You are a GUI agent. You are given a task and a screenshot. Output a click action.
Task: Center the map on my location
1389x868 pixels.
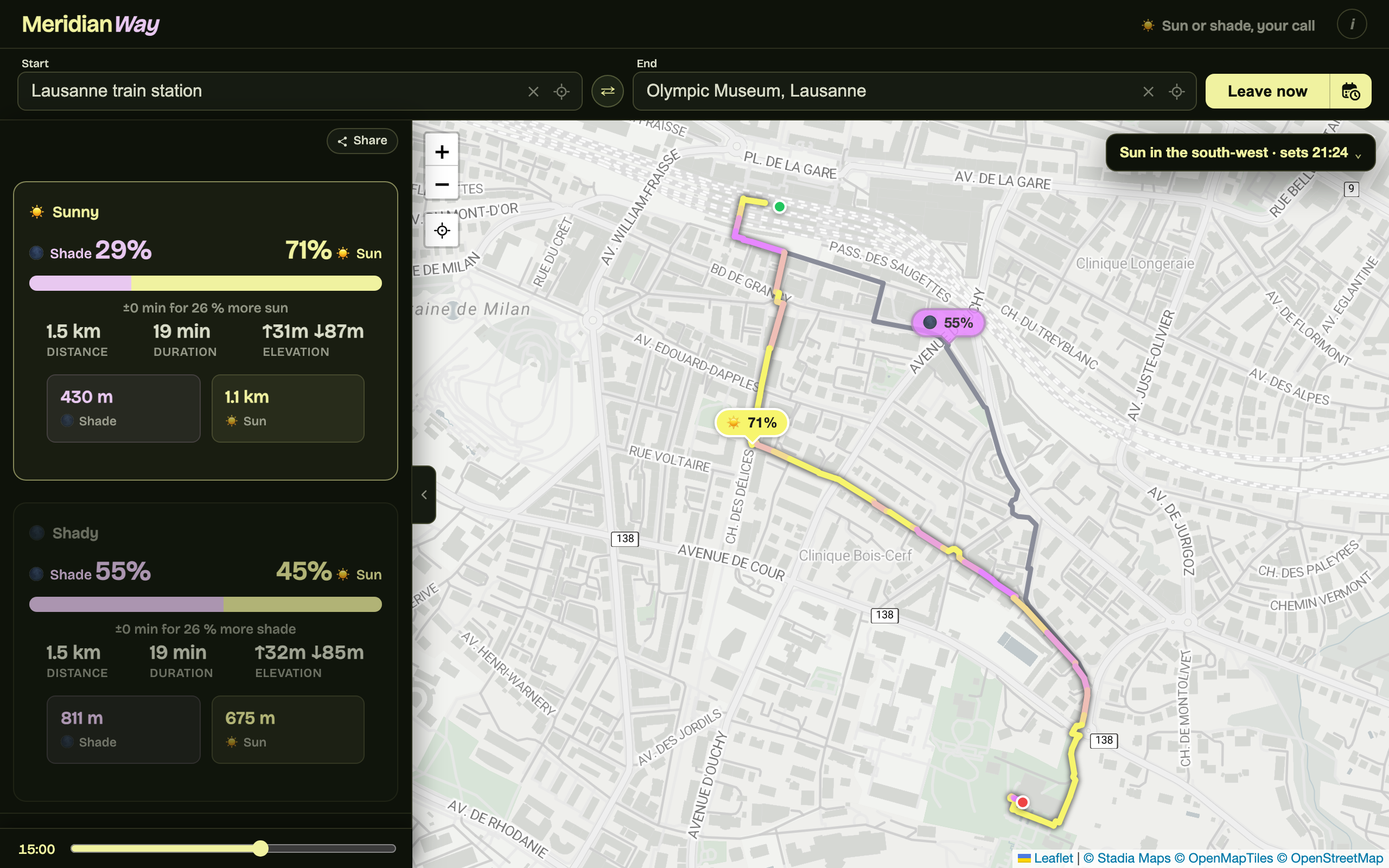tap(441, 231)
